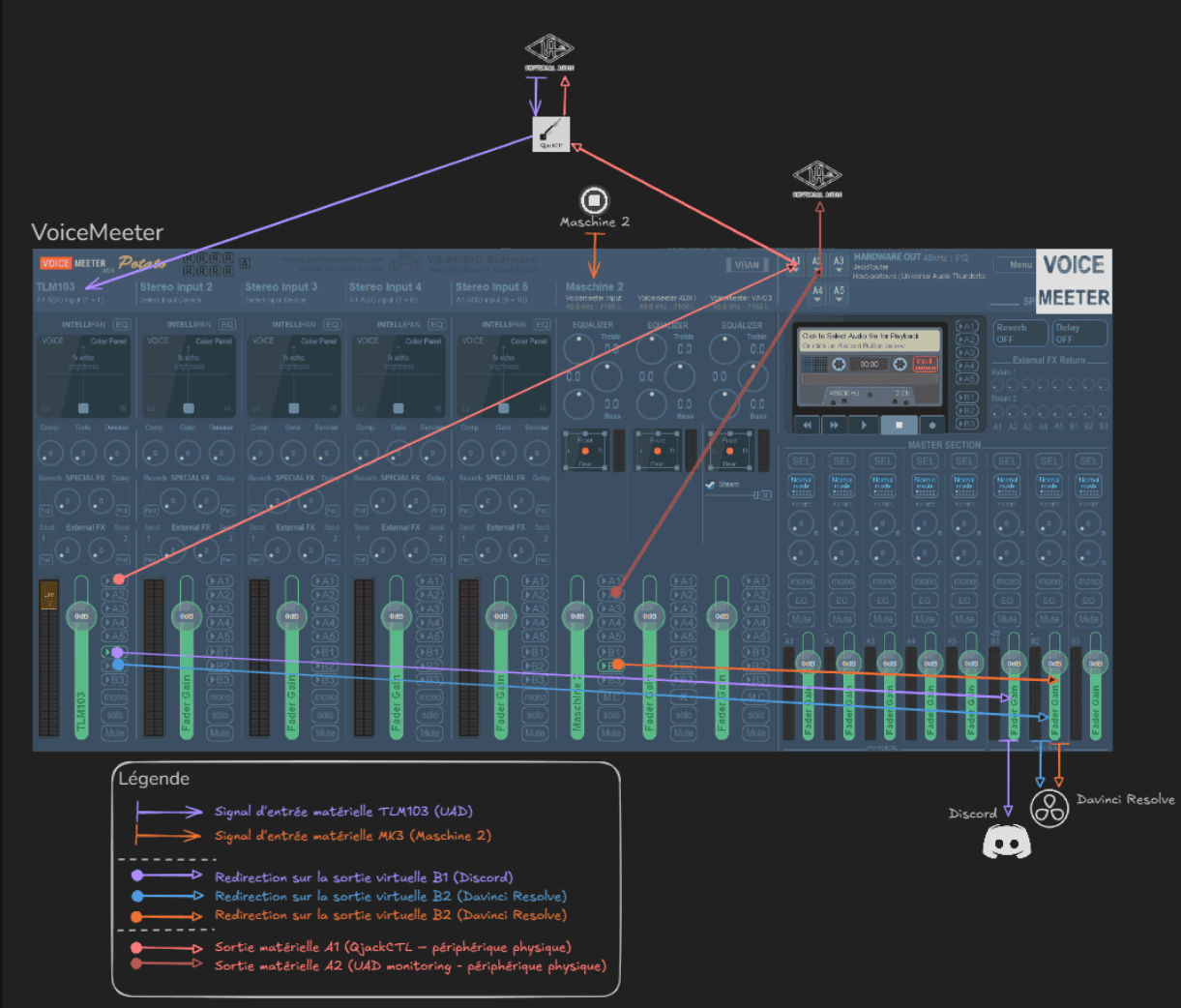1181x1008 pixels.
Task: Click the cassette record button
Action: pos(932,425)
